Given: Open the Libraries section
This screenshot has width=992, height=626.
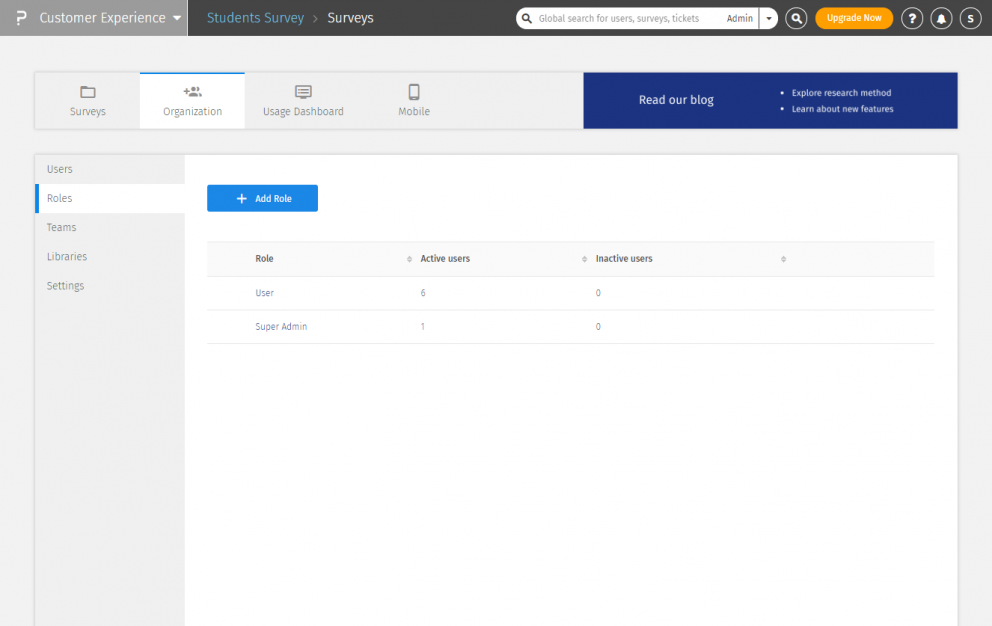Looking at the screenshot, I should click(66, 256).
